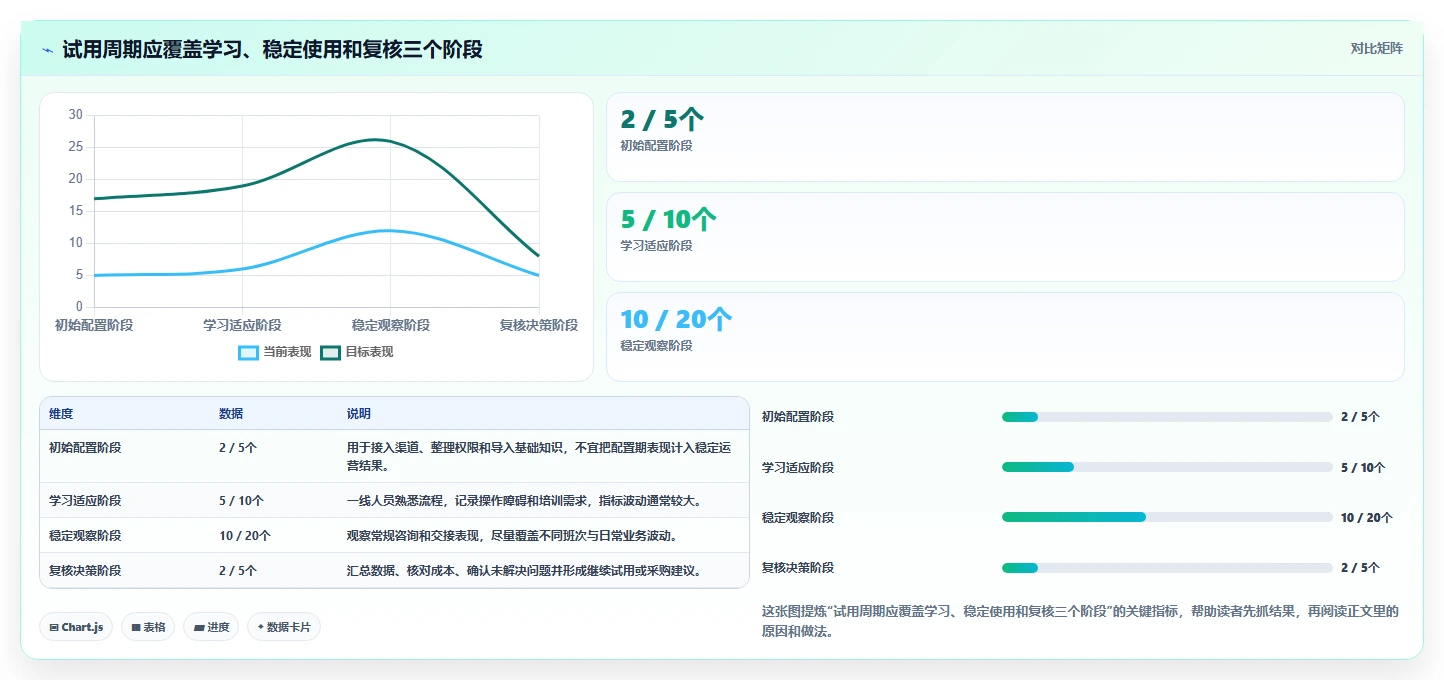Click the 学习适应阶段 progress row label
1444x680 pixels.
click(798, 467)
